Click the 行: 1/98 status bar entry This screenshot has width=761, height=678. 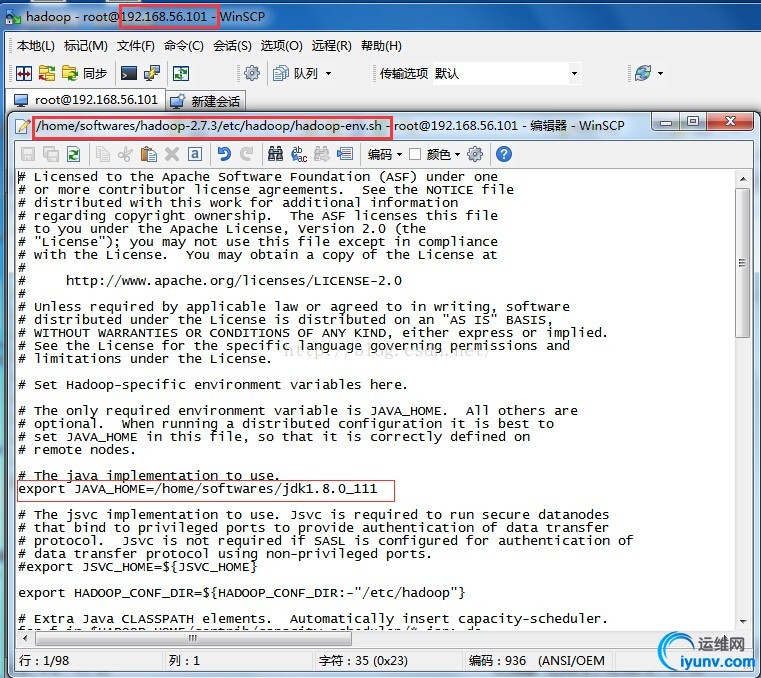pyautogui.click(x=44, y=661)
